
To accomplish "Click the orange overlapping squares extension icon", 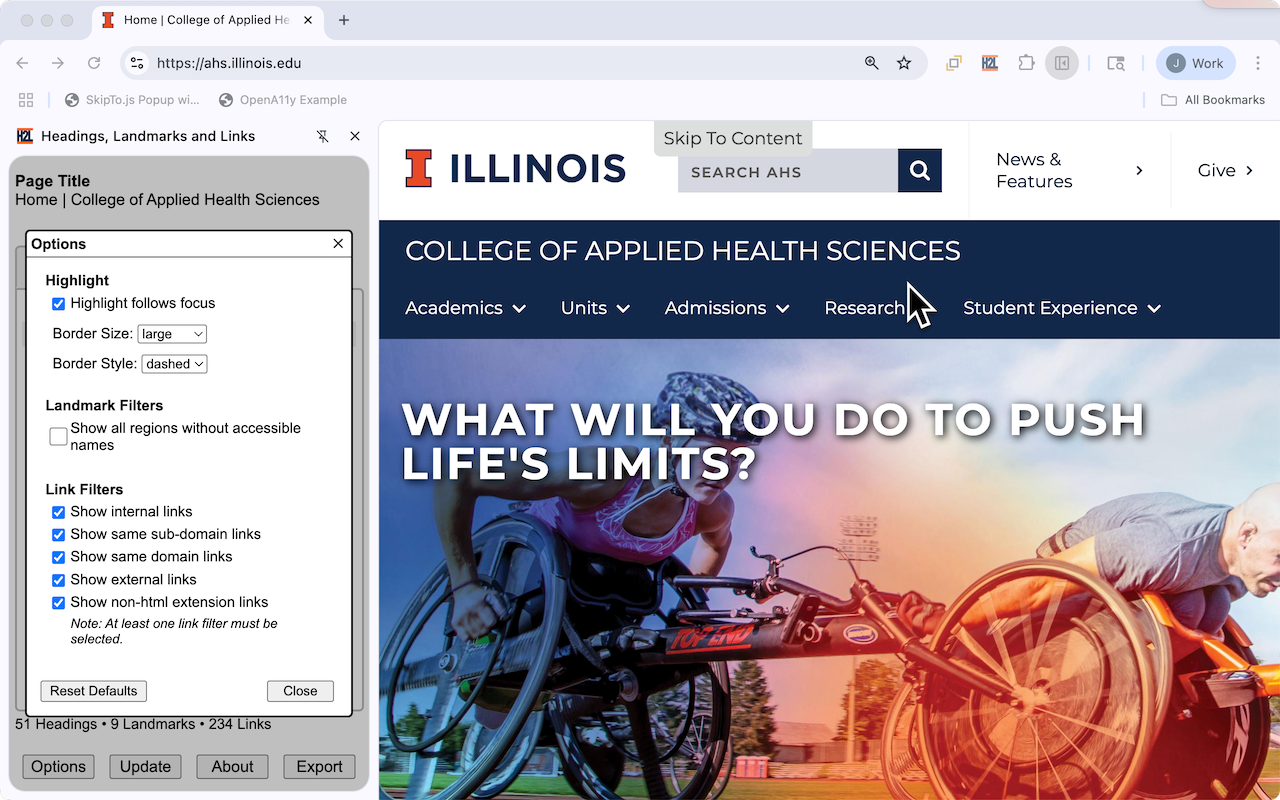I will tap(954, 63).
